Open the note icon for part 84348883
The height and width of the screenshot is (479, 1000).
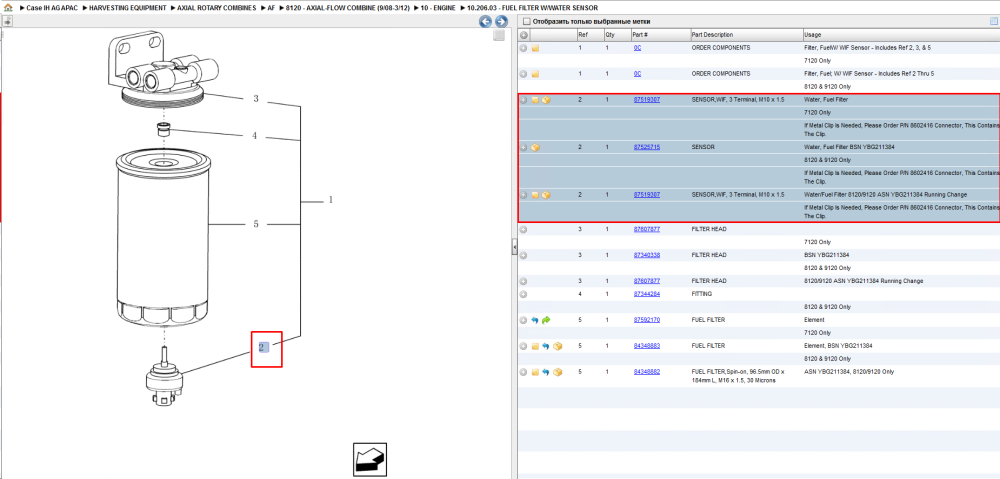coord(535,346)
